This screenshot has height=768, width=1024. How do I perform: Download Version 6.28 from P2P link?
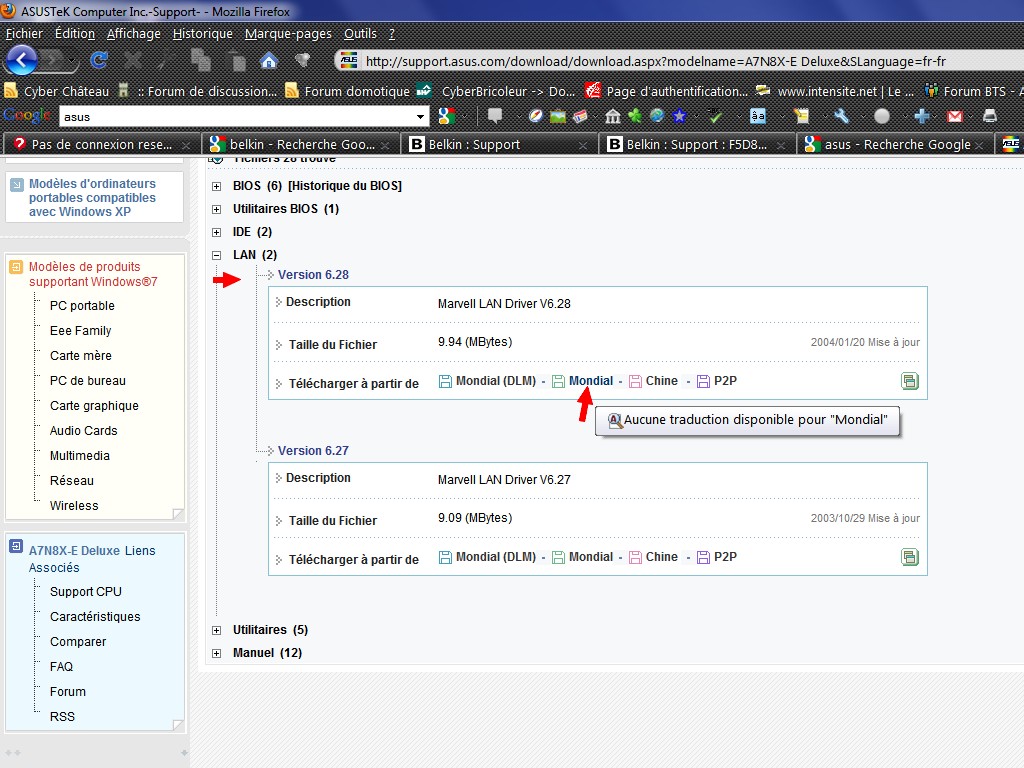coord(725,381)
